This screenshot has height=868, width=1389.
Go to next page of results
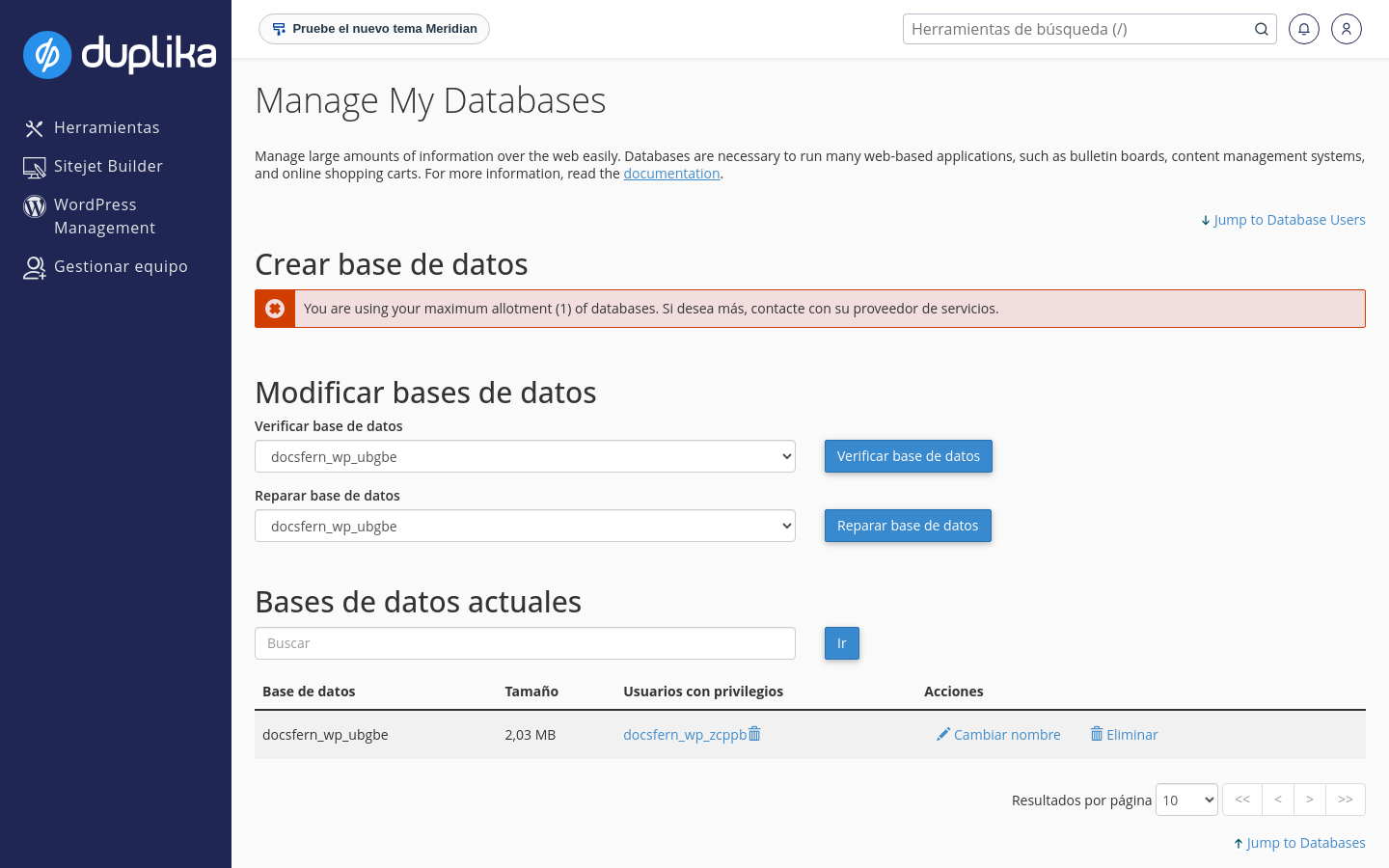pyautogui.click(x=1310, y=800)
